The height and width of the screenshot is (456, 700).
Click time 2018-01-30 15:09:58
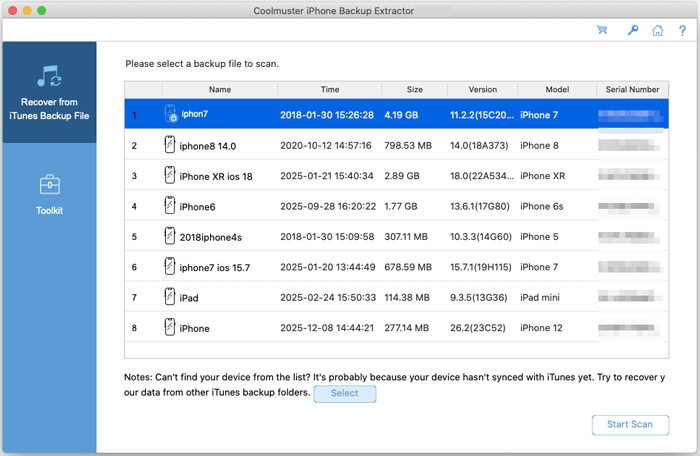[x=327, y=237]
